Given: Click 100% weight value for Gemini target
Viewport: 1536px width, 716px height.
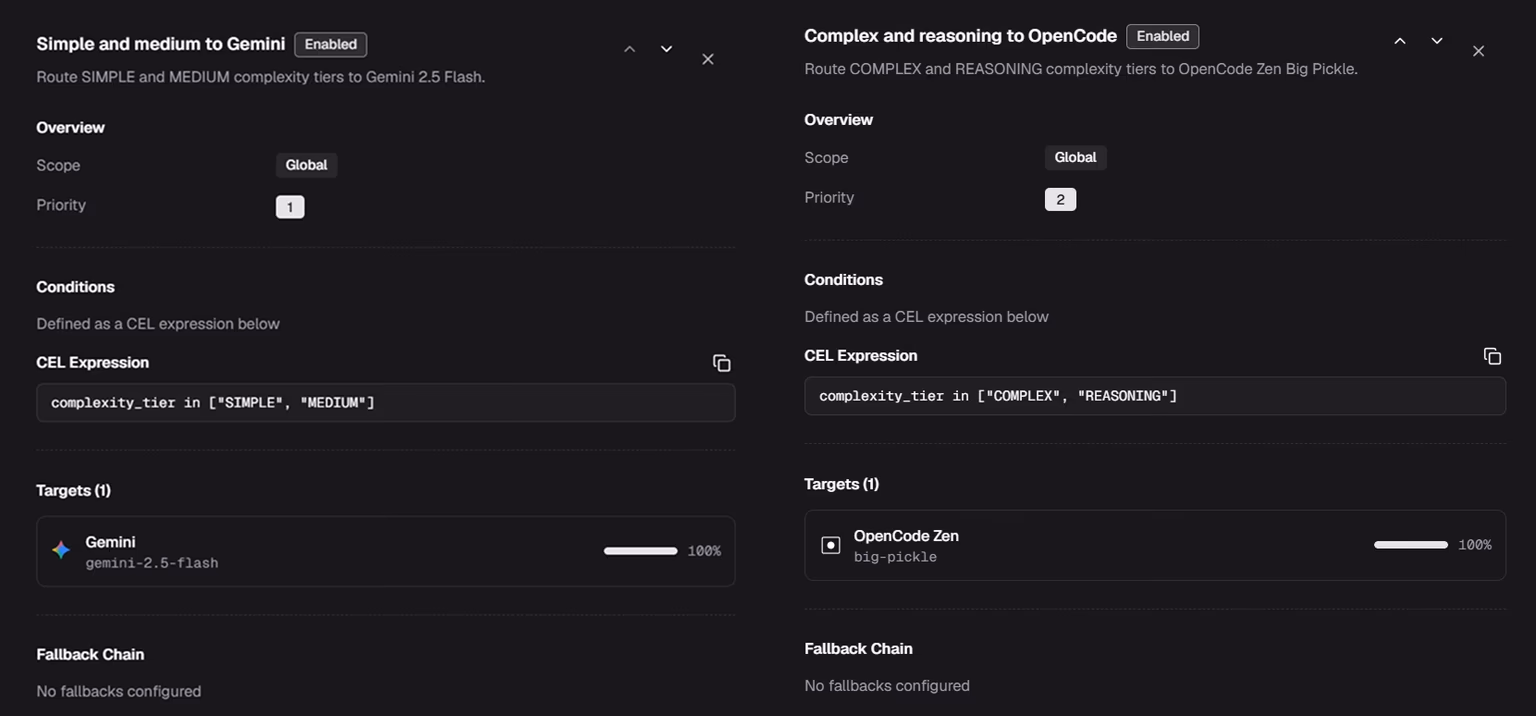Looking at the screenshot, I should tap(704, 551).
